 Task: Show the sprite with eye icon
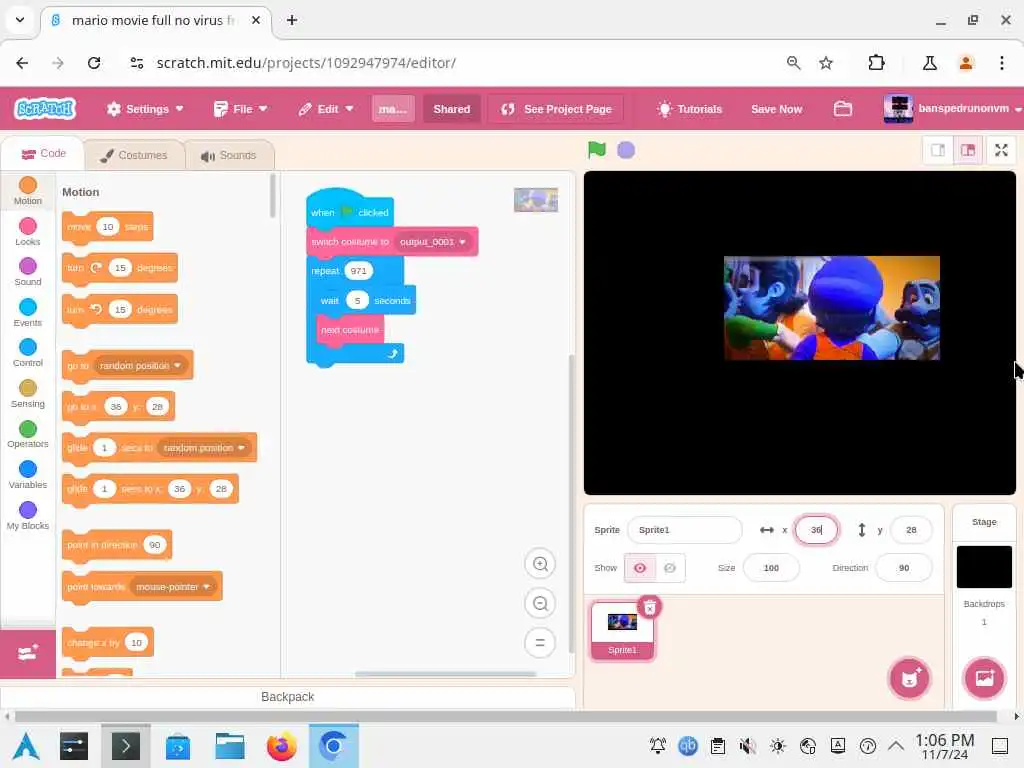[x=640, y=568]
